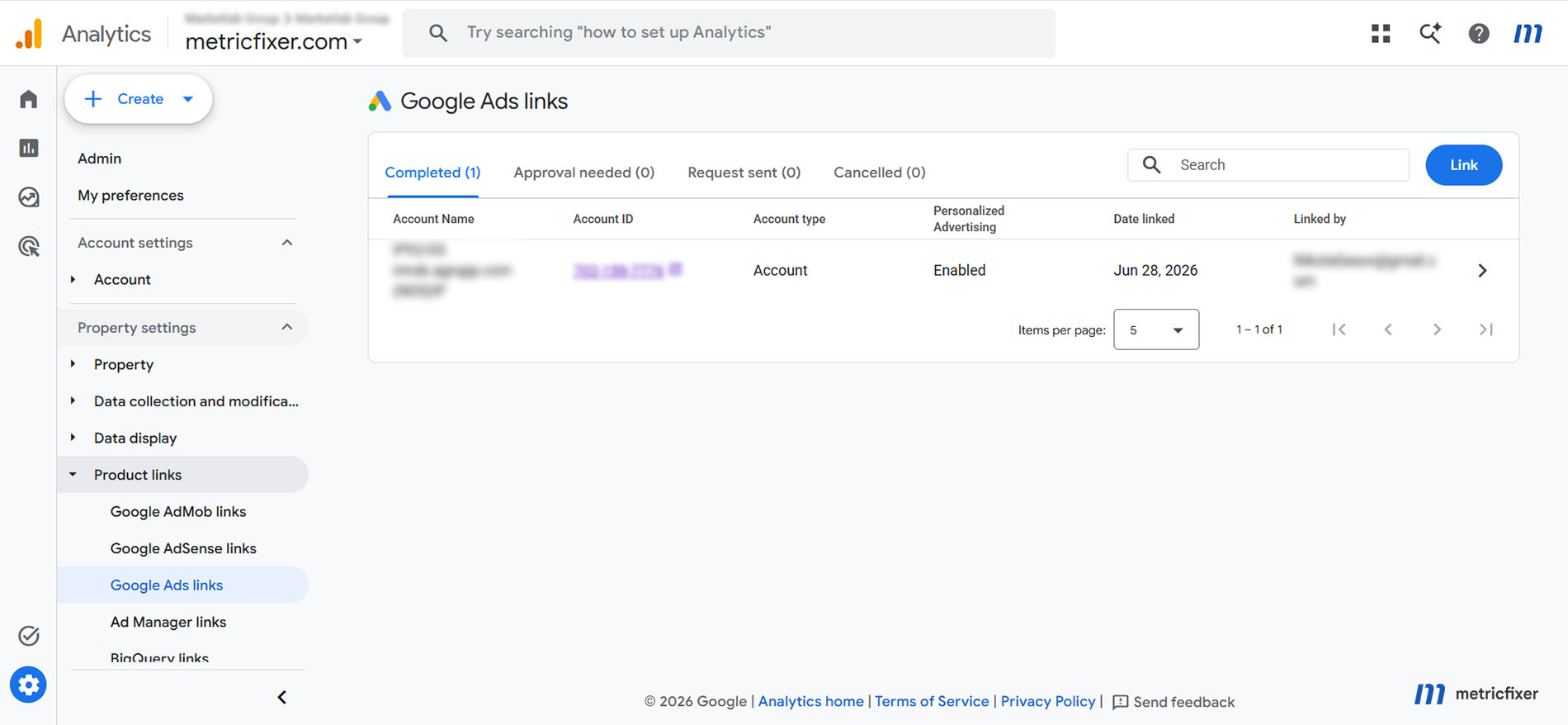This screenshot has height=725, width=1568.
Task: Collapse the Property settings section
Action: click(287, 328)
